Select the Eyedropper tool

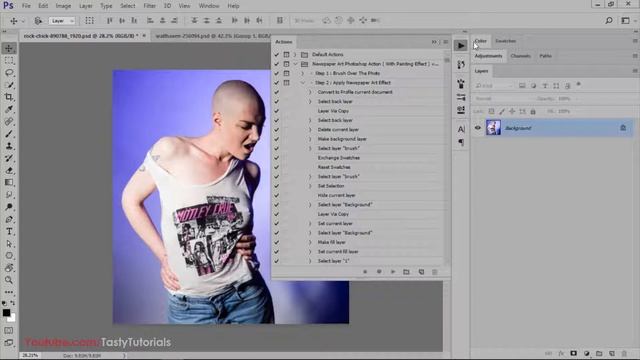[x=9, y=109]
